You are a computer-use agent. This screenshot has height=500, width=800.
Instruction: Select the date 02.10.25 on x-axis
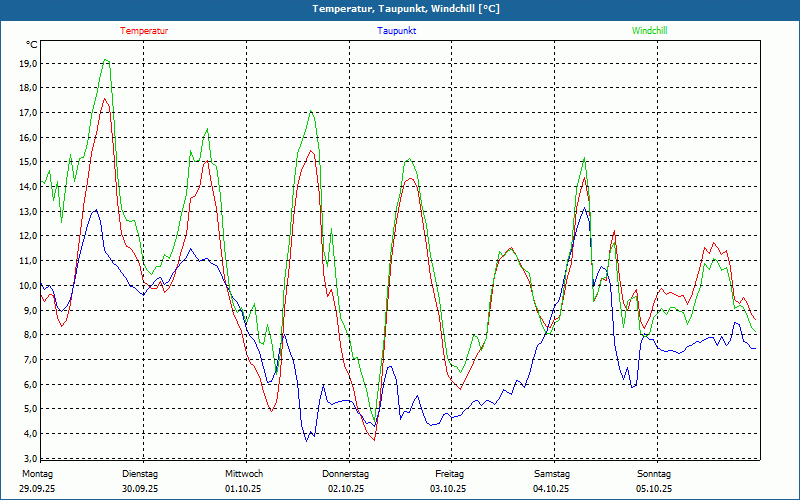[346, 489]
